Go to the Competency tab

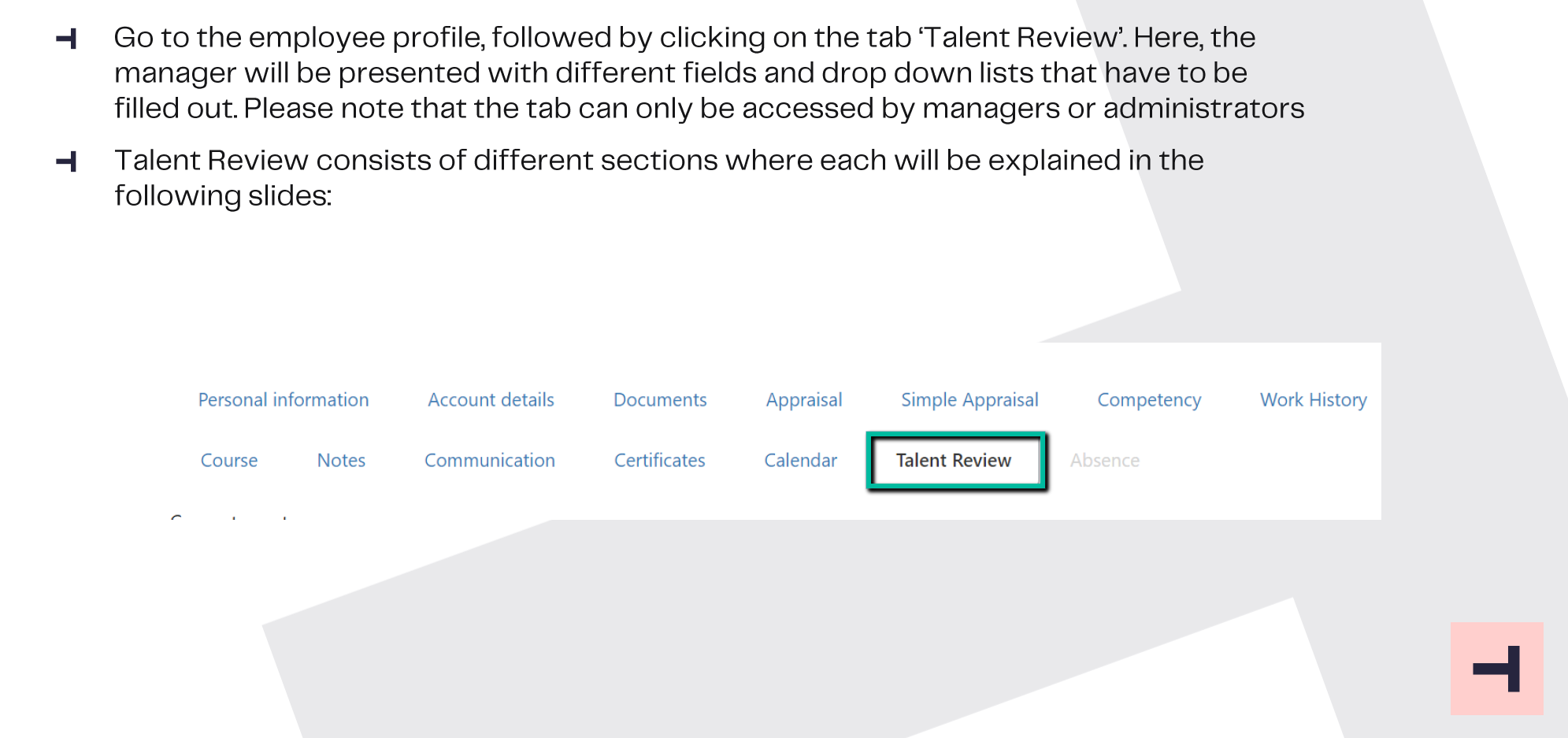tap(1149, 400)
